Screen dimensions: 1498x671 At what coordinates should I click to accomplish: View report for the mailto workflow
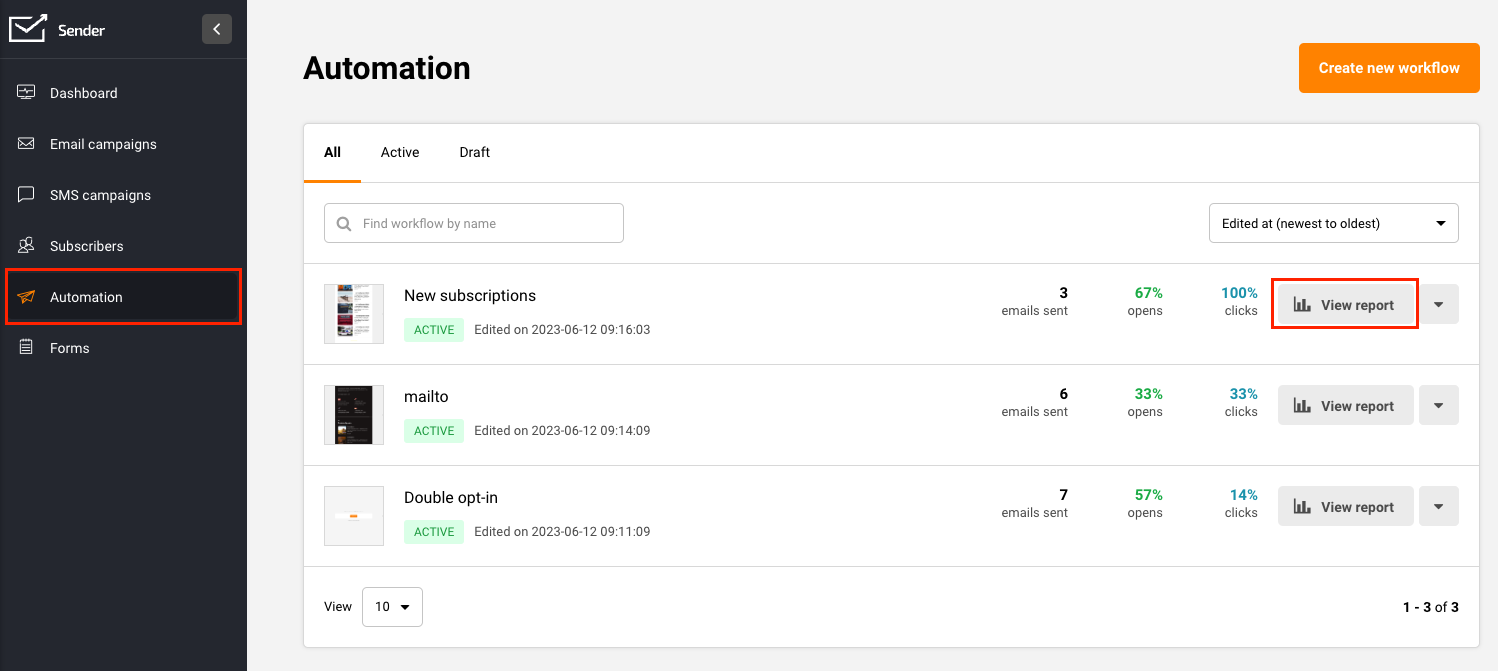1345,406
